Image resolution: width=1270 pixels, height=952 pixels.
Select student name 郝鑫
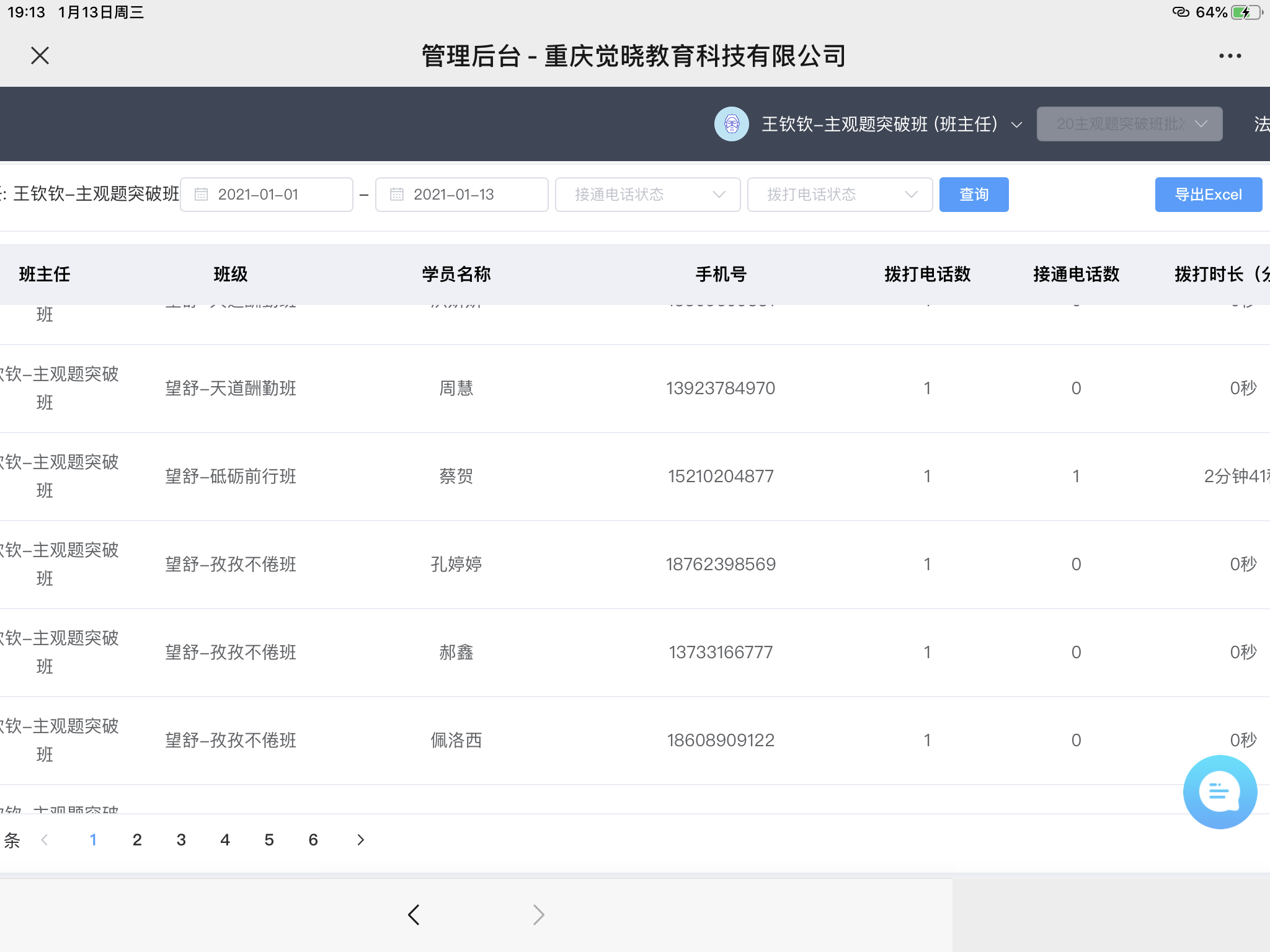[456, 652]
